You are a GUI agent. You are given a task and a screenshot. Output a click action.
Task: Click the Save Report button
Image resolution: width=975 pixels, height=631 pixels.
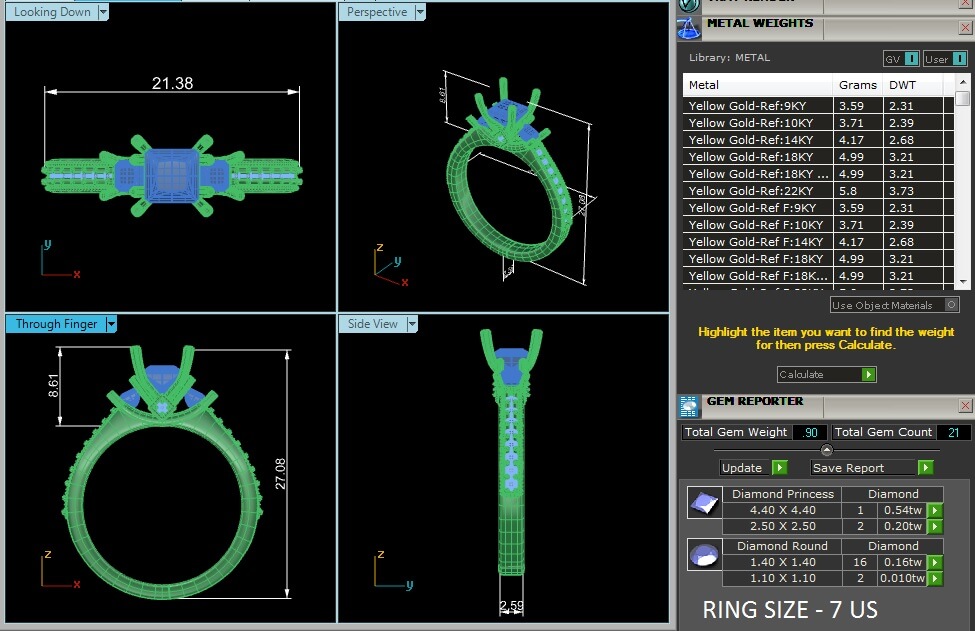coord(863,467)
